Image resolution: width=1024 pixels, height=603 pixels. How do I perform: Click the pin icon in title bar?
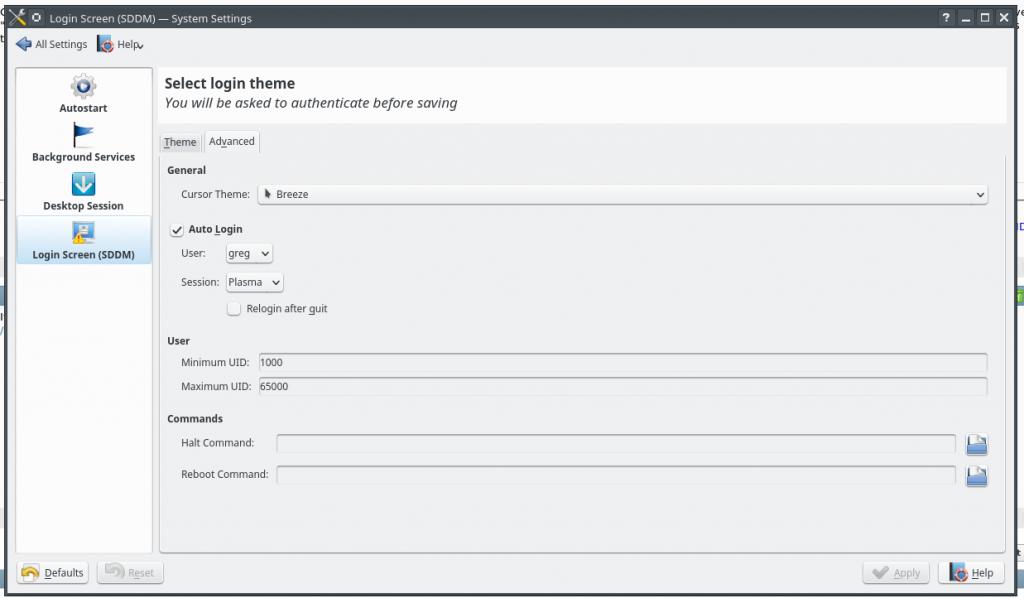click(x=37, y=18)
